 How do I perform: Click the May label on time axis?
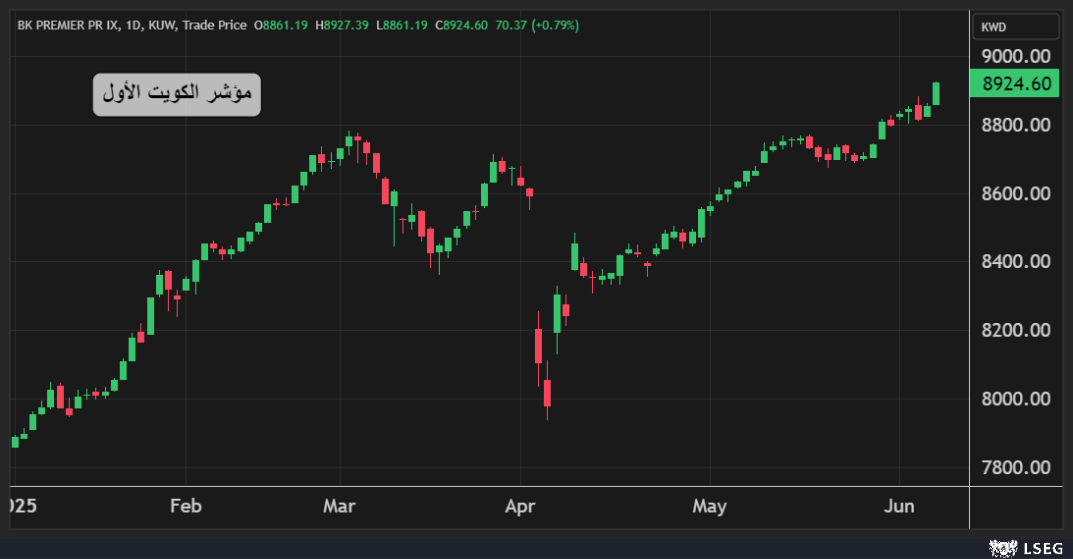point(709,506)
